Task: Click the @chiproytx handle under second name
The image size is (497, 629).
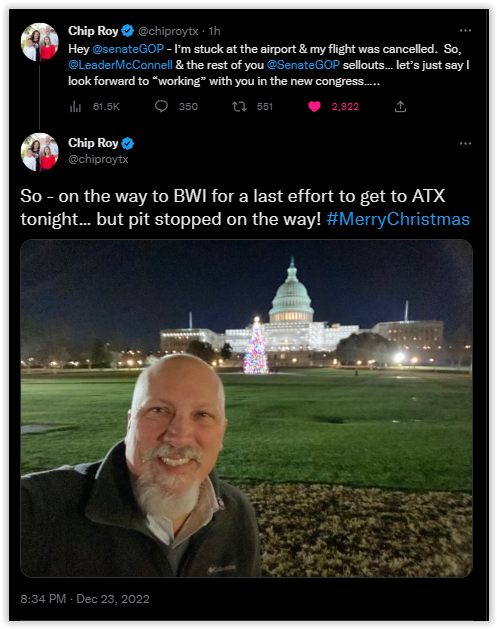Action: 98,159
